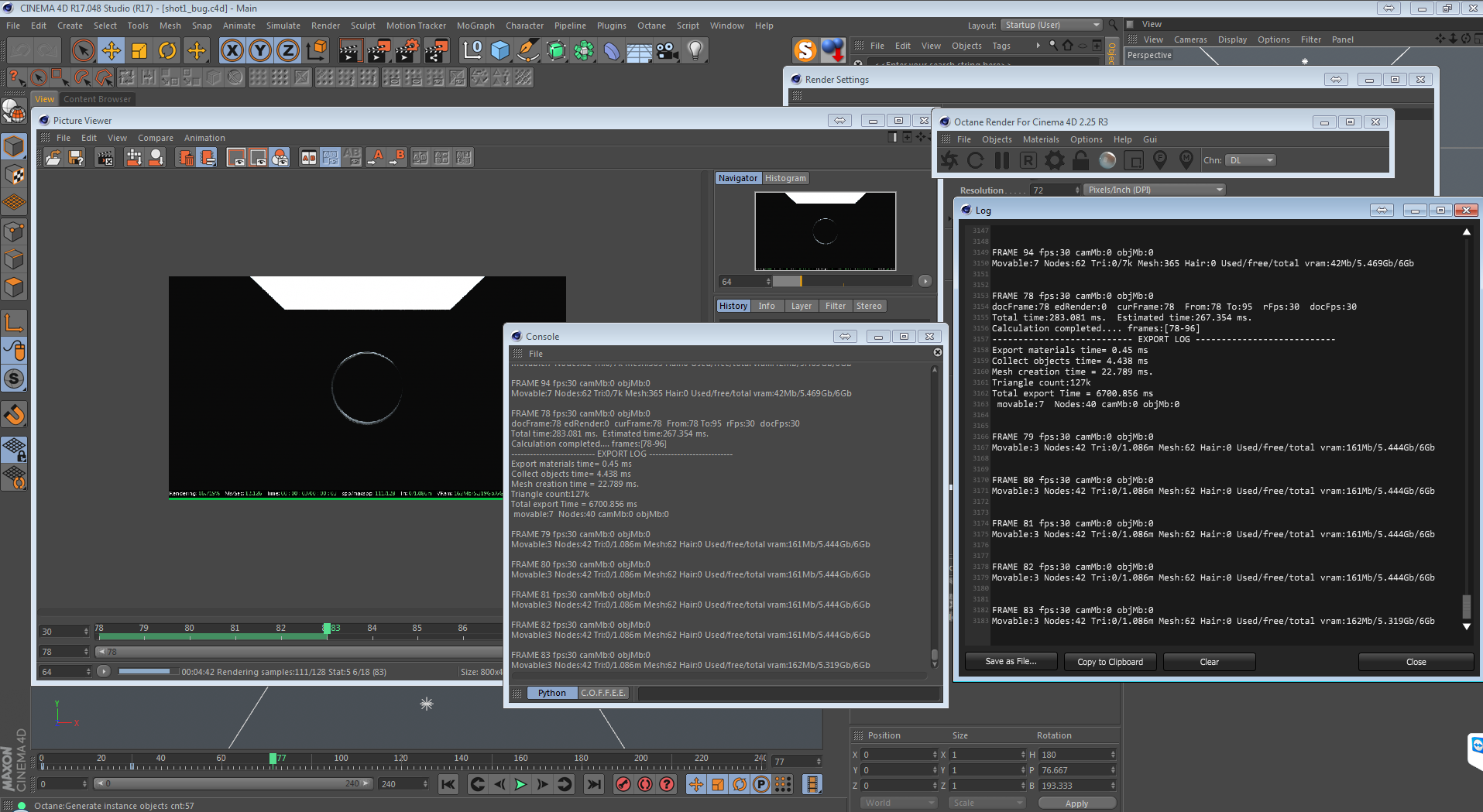Go to start of timeline

click(448, 784)
